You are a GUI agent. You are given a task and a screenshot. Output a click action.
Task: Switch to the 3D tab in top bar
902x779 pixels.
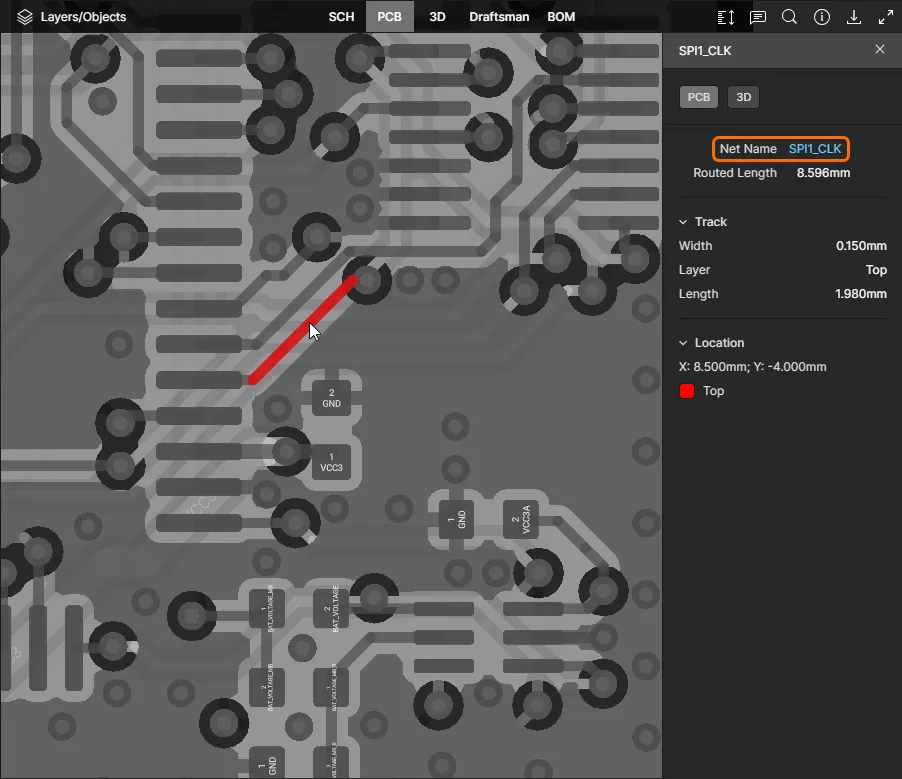[437, 17]
